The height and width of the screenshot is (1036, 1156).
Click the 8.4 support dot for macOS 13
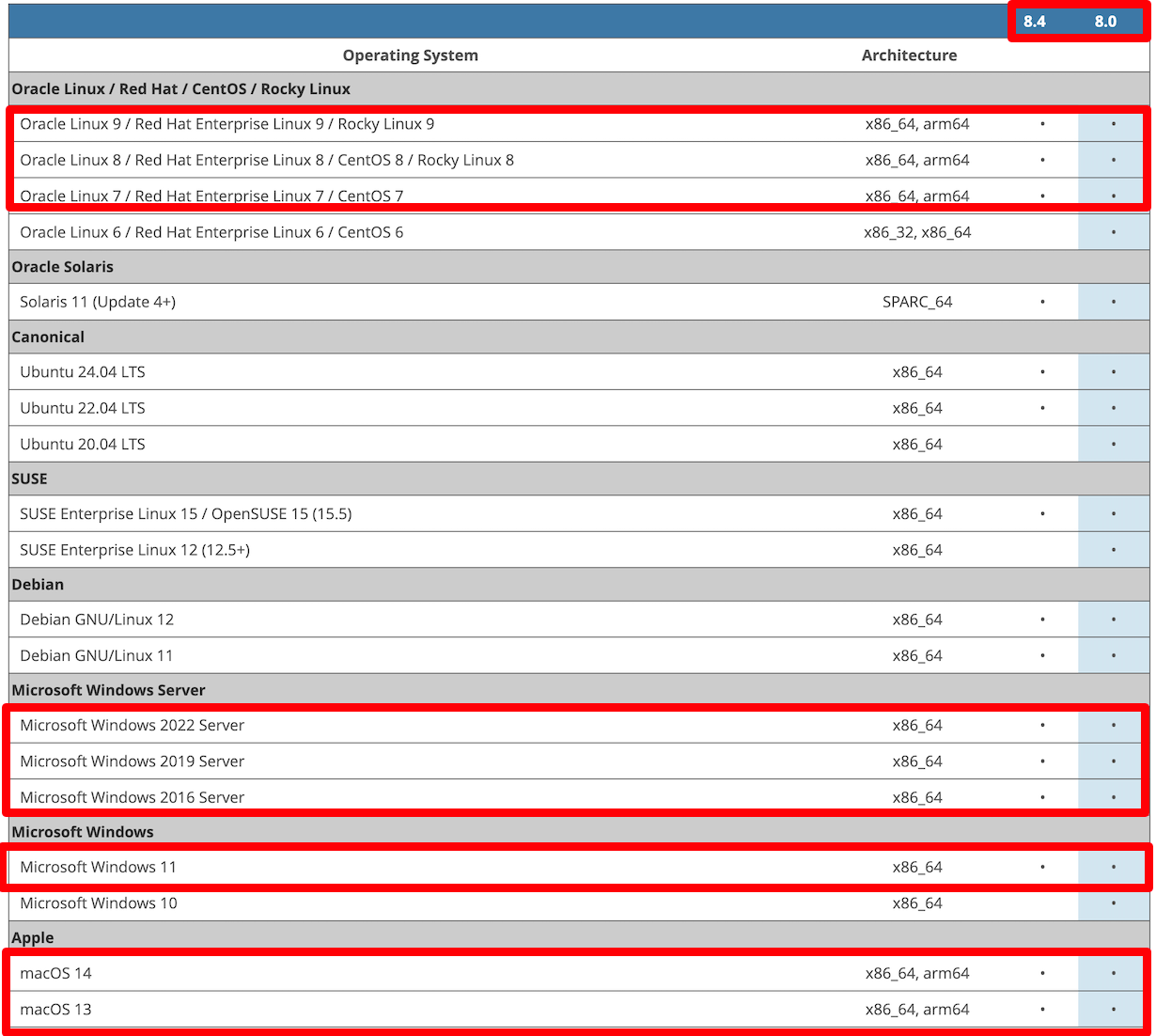pyautogui.click(x=1042, y=1010)
